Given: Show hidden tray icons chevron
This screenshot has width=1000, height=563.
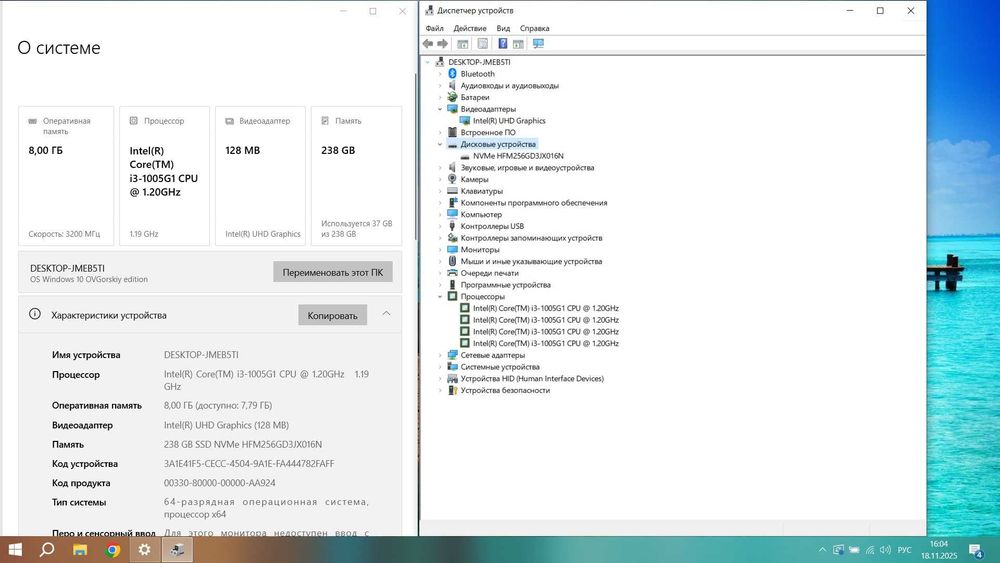Looking at the screenshot, I should click(822, 550).
